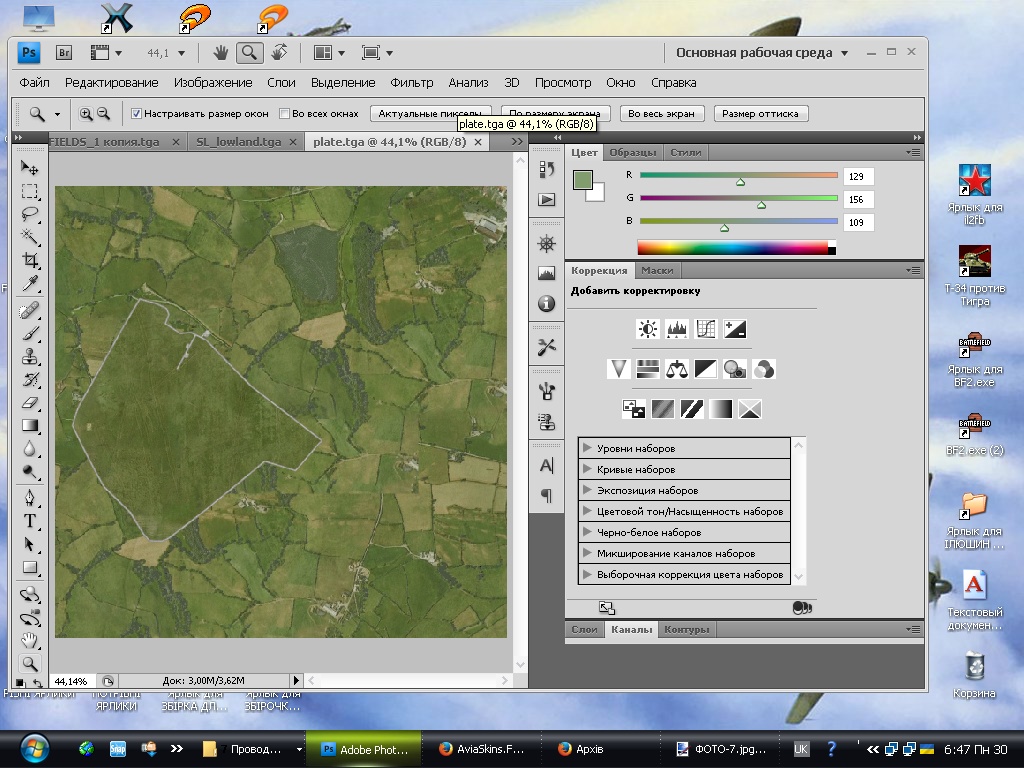Click the Brightness/Contrast adjustment icon
The height and width of the screenshot is (768, 1024).
(x=648, y=328)
